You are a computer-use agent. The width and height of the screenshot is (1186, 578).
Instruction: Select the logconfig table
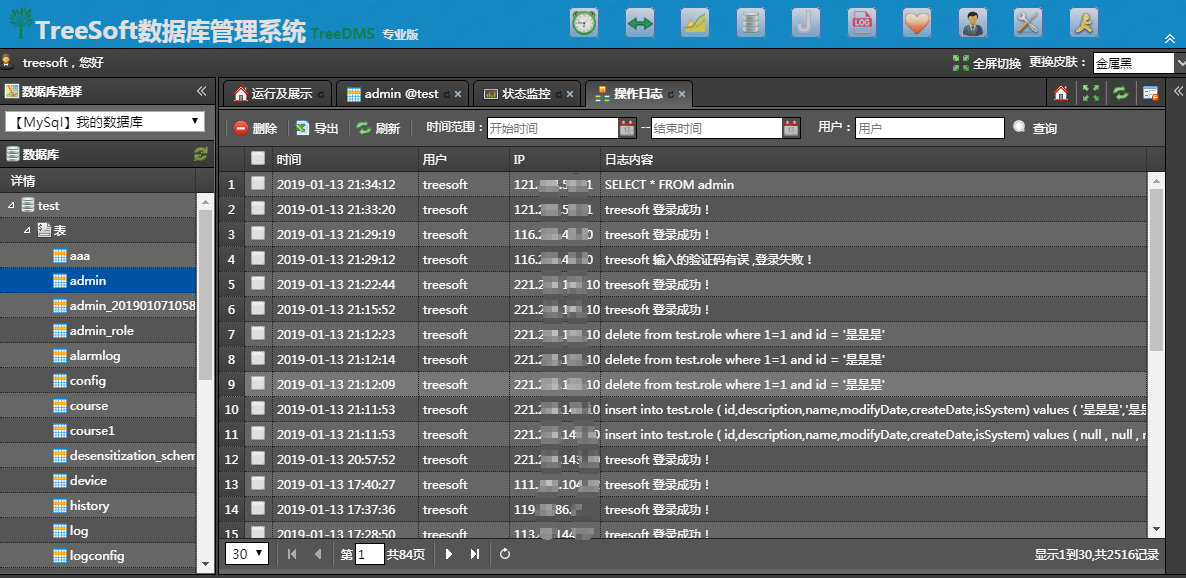(97, 555)
